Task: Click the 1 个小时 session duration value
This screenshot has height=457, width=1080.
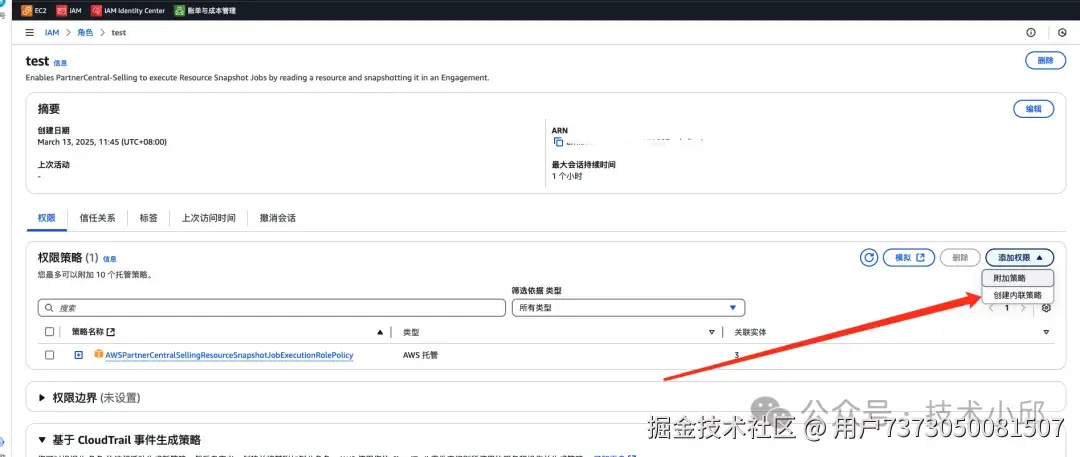Action: click(x=569, y=176)
